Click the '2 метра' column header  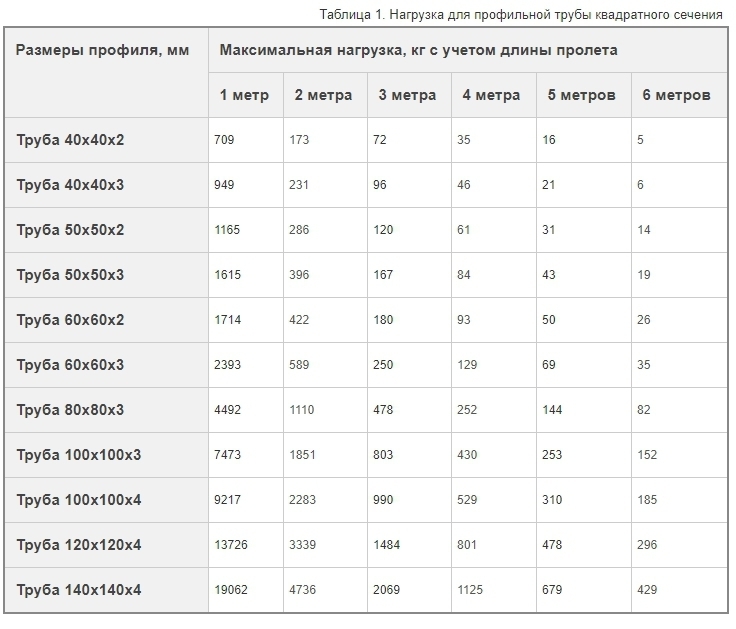(323, 96)
